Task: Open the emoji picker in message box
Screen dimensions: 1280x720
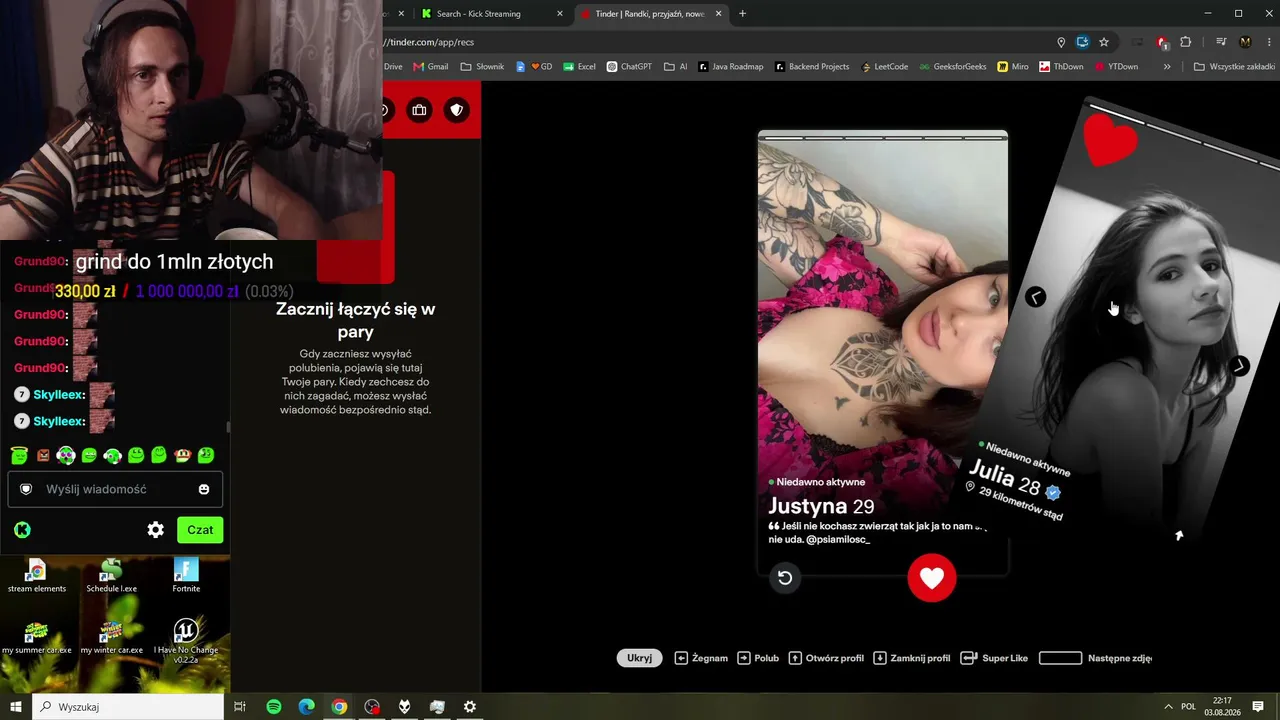Action: coord(204,489)
